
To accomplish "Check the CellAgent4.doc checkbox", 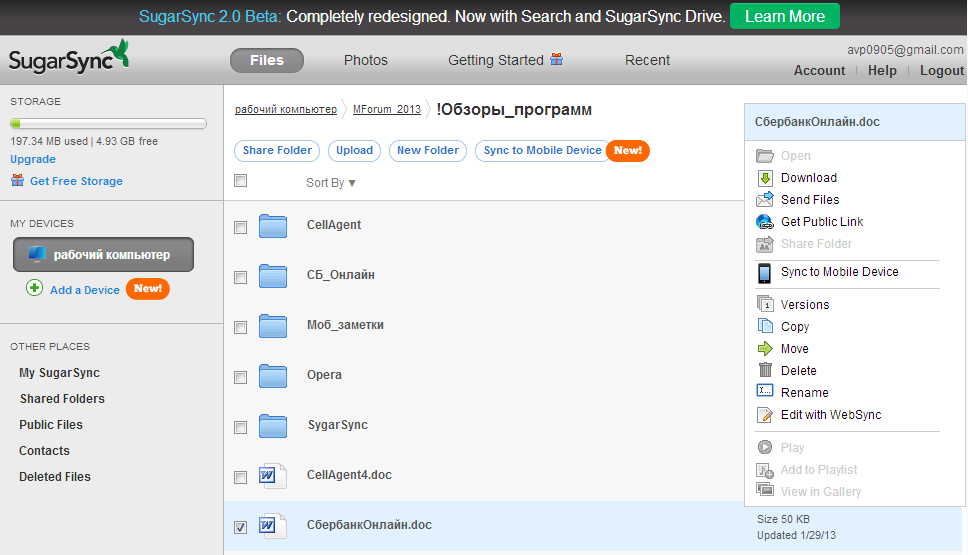I will click(x=241, y=477).
